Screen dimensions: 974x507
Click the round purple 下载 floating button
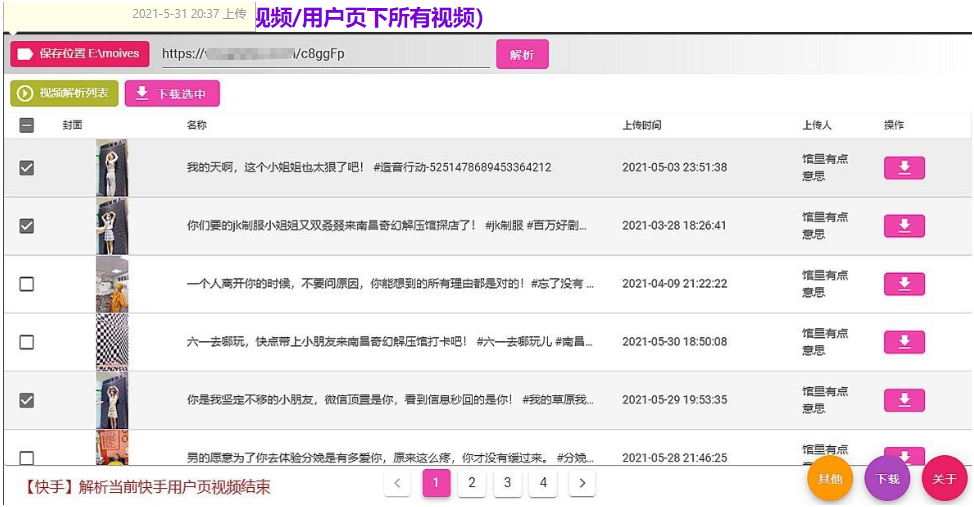[x=887, y=479]
